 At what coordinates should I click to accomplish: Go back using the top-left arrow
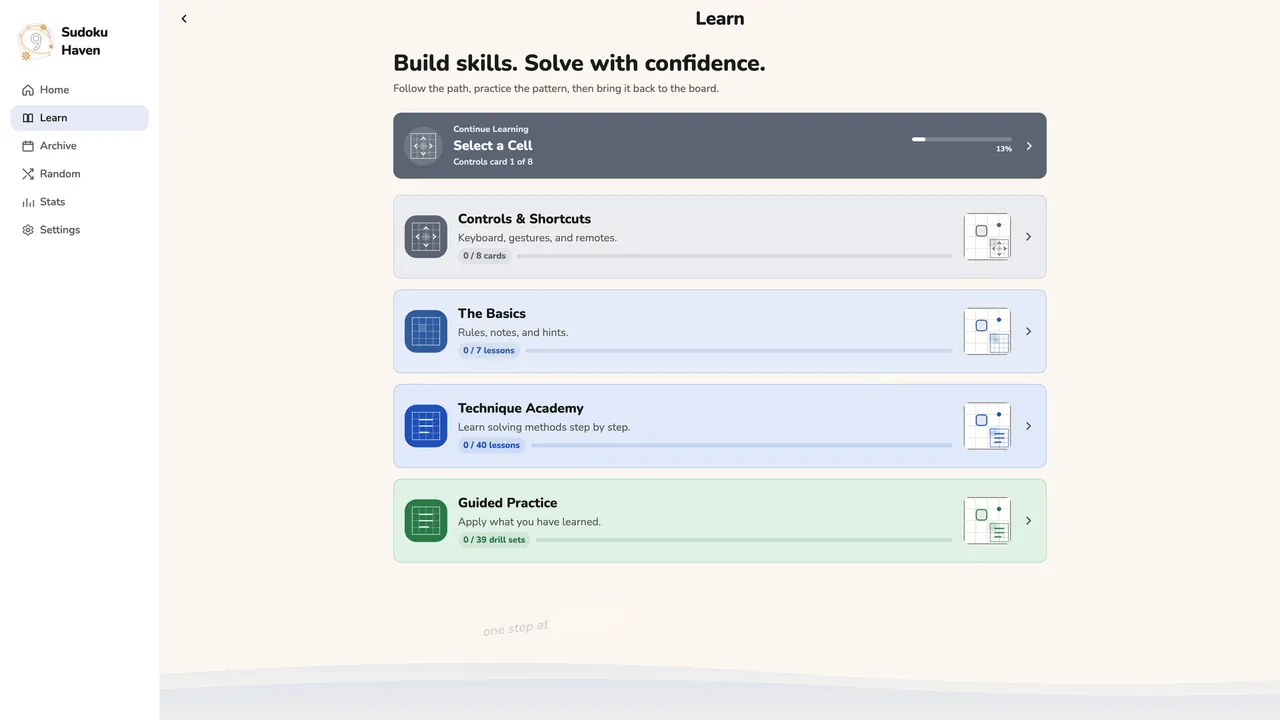pos(184,19)
